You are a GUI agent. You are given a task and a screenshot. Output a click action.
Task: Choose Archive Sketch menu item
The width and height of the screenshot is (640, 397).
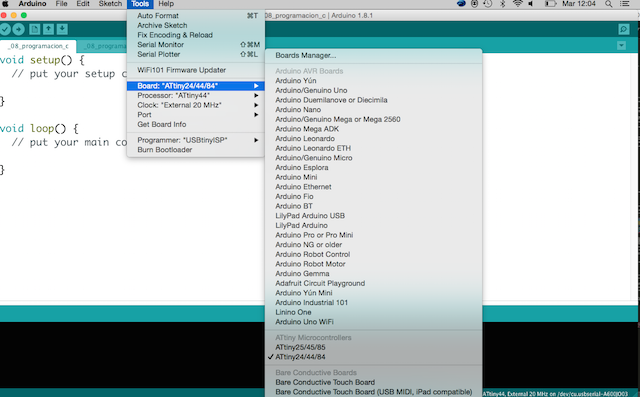[x=196, y=25]
